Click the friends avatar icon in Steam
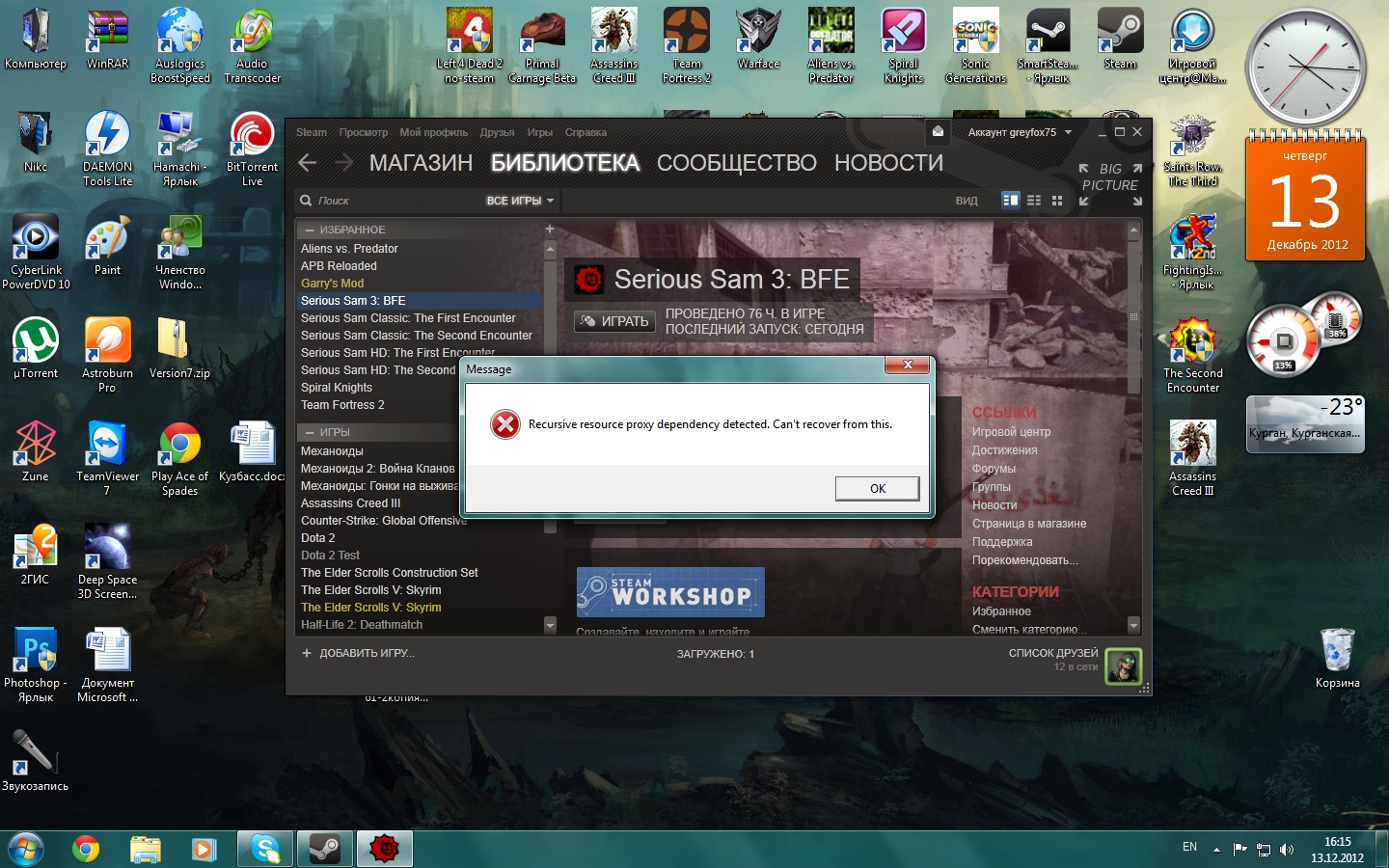The image size is (1389, 868). coord(1123,665)
